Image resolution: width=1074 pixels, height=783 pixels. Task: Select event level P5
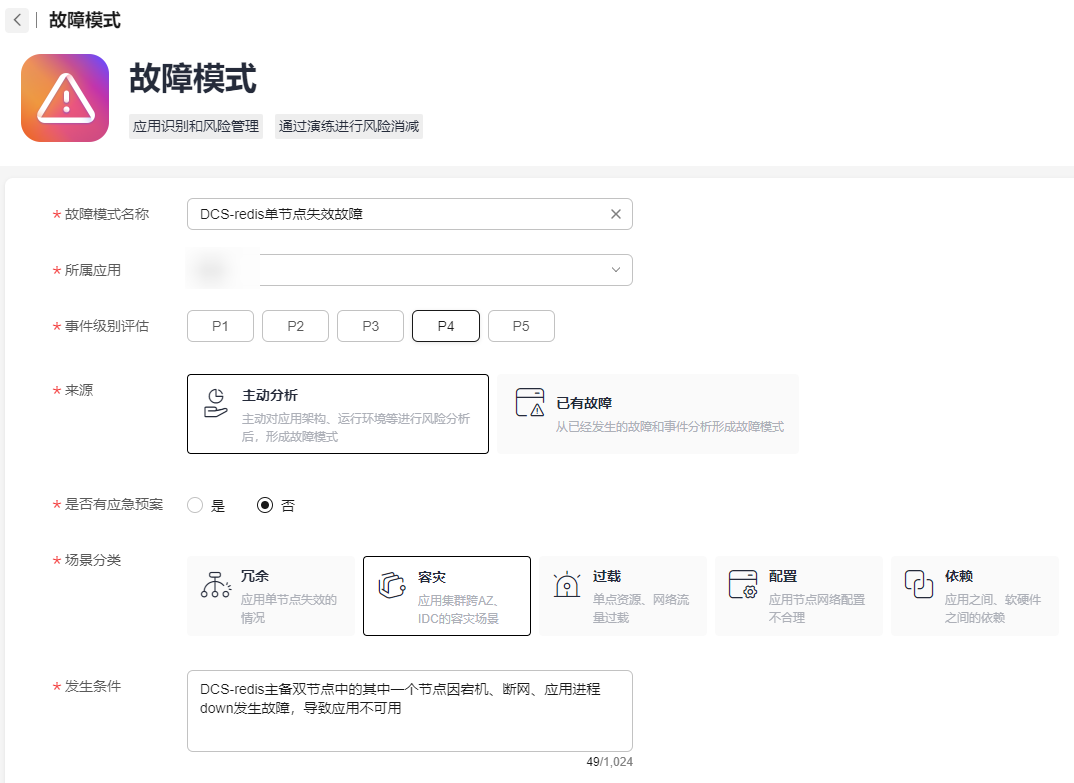click(521, 326)
